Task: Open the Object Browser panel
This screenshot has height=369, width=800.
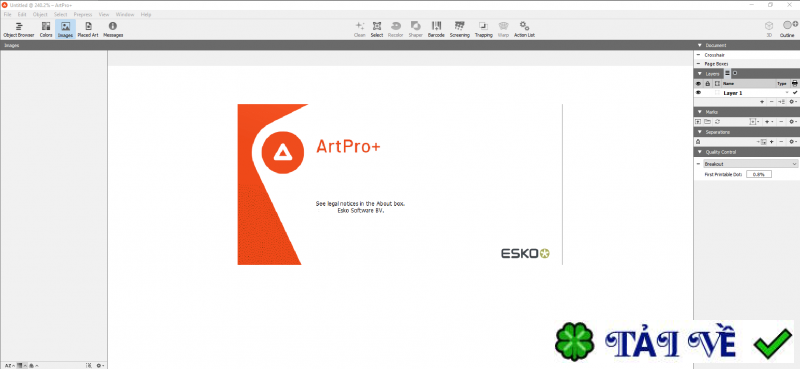Action: 19,29
